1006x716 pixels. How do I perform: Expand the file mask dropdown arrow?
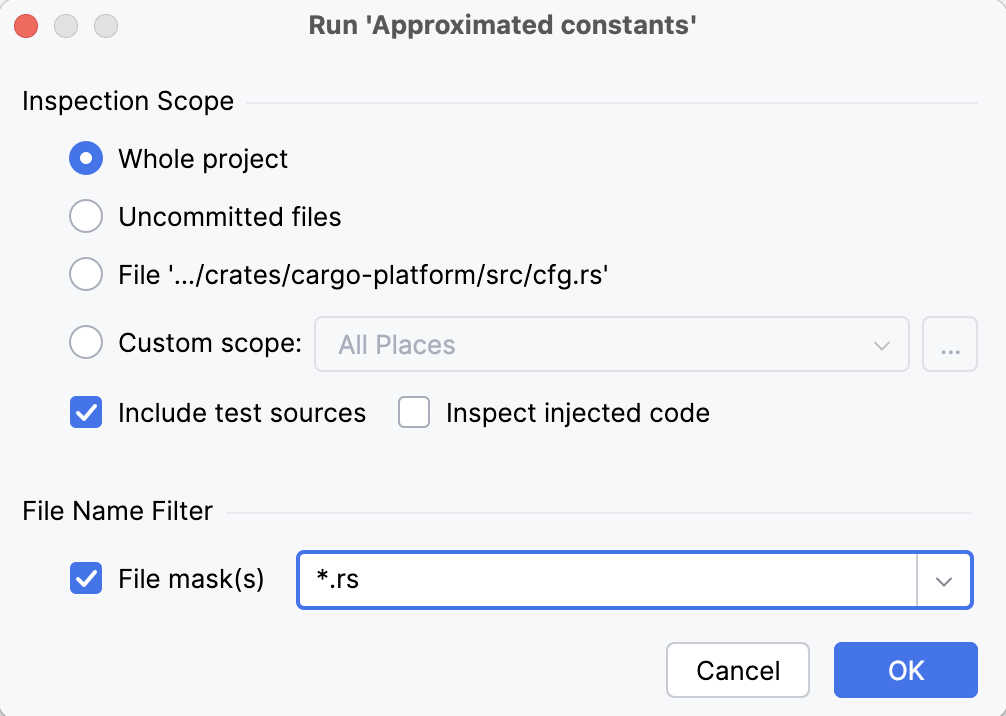click(944, 580)
